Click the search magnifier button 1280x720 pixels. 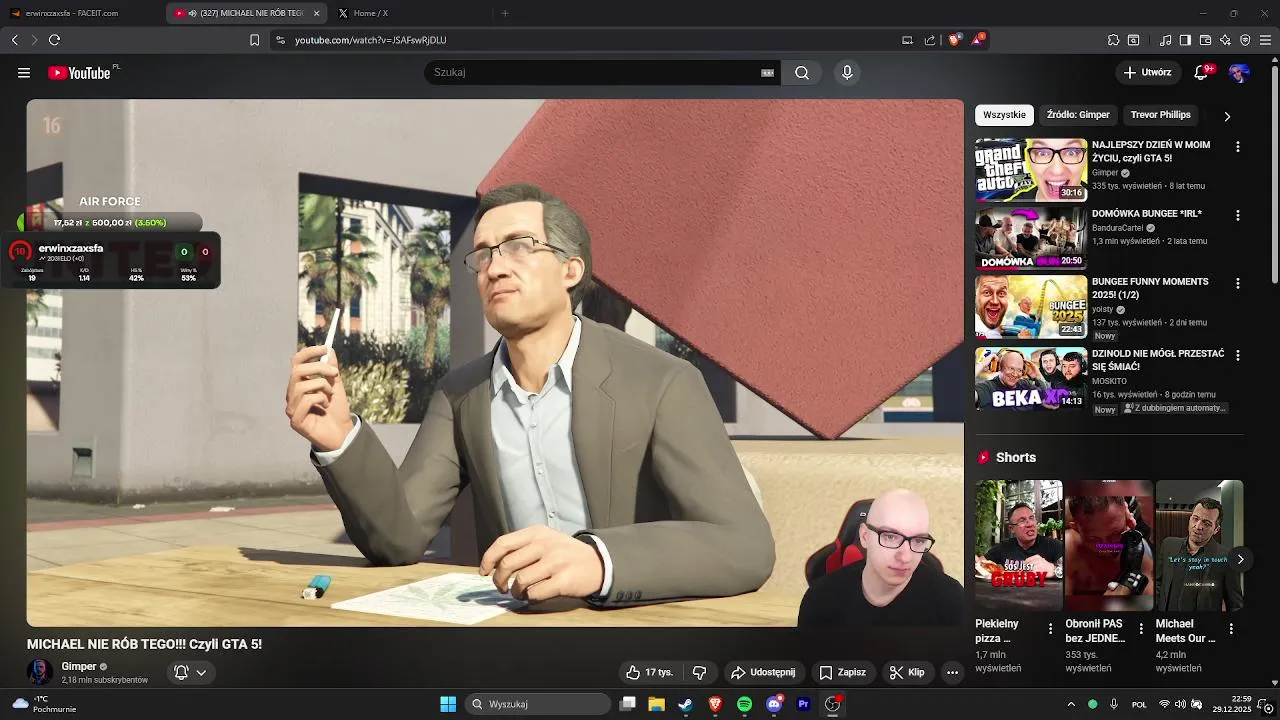click(x=802, y=73)
